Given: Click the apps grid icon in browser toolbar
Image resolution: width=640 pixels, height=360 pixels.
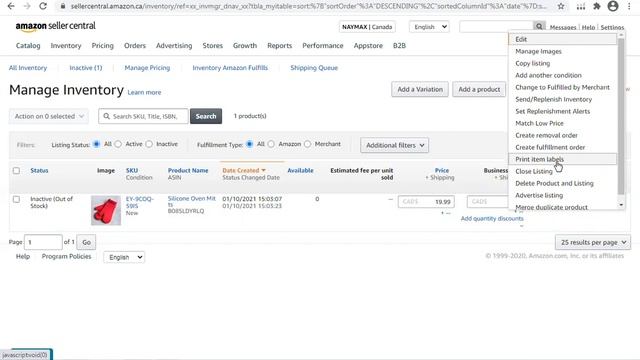Looking at the screenshot, I should 581,6.
